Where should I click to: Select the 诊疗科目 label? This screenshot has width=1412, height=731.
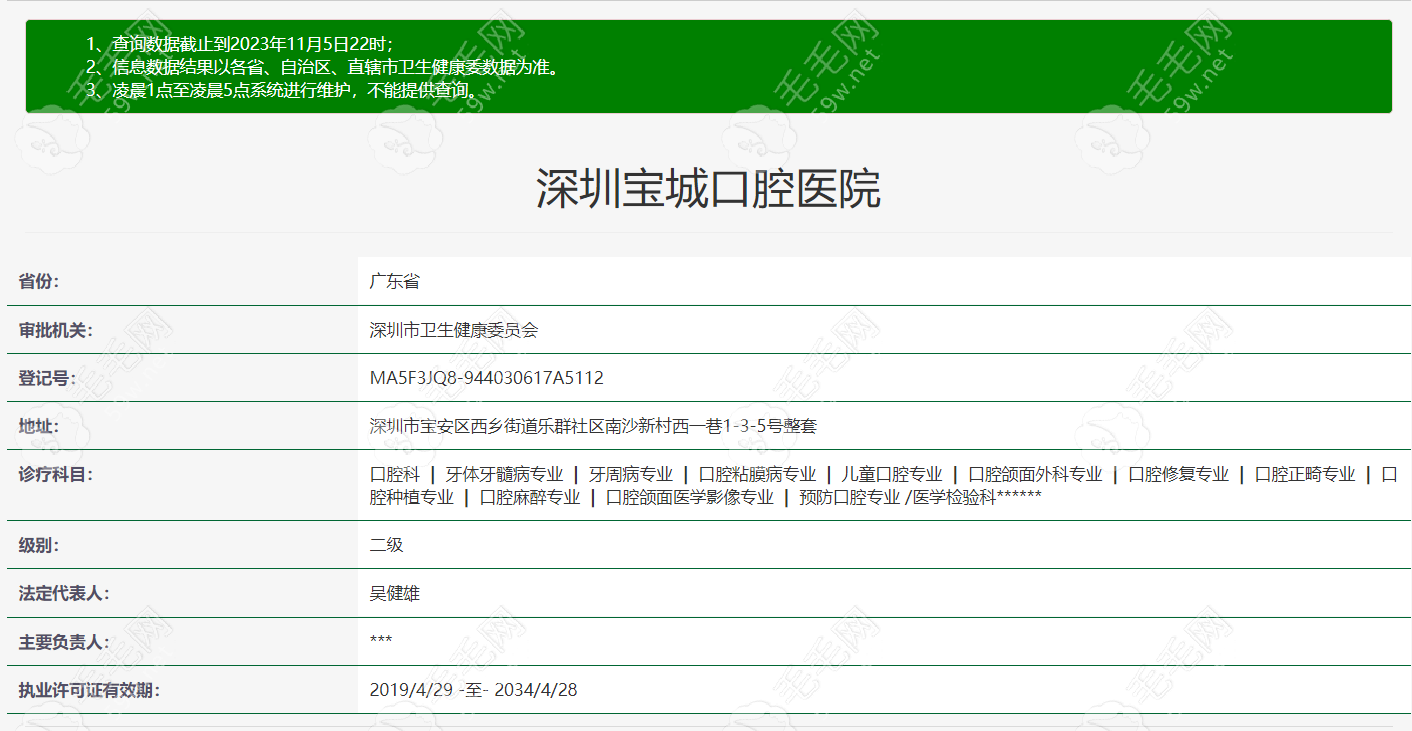coord(56,474)
